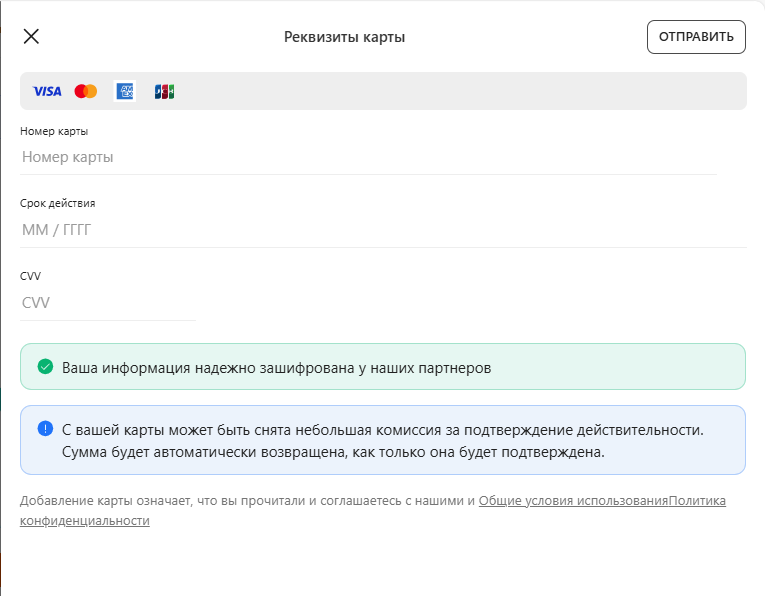This screenshot has height=596, width=765.
Task: Click the Visa card logo
Action: 47,91
